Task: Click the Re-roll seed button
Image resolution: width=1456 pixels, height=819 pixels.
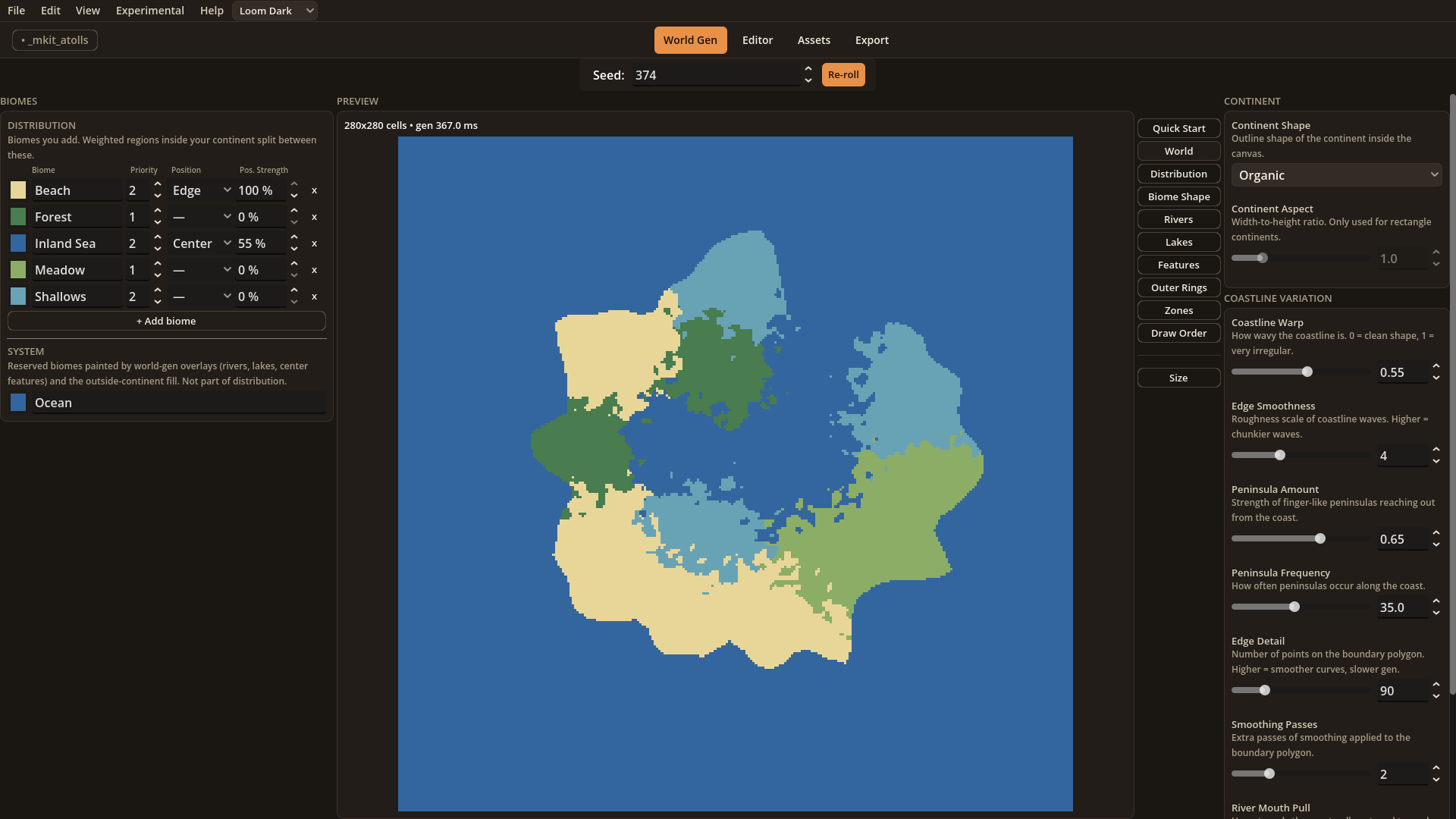Action: point(843,74)
